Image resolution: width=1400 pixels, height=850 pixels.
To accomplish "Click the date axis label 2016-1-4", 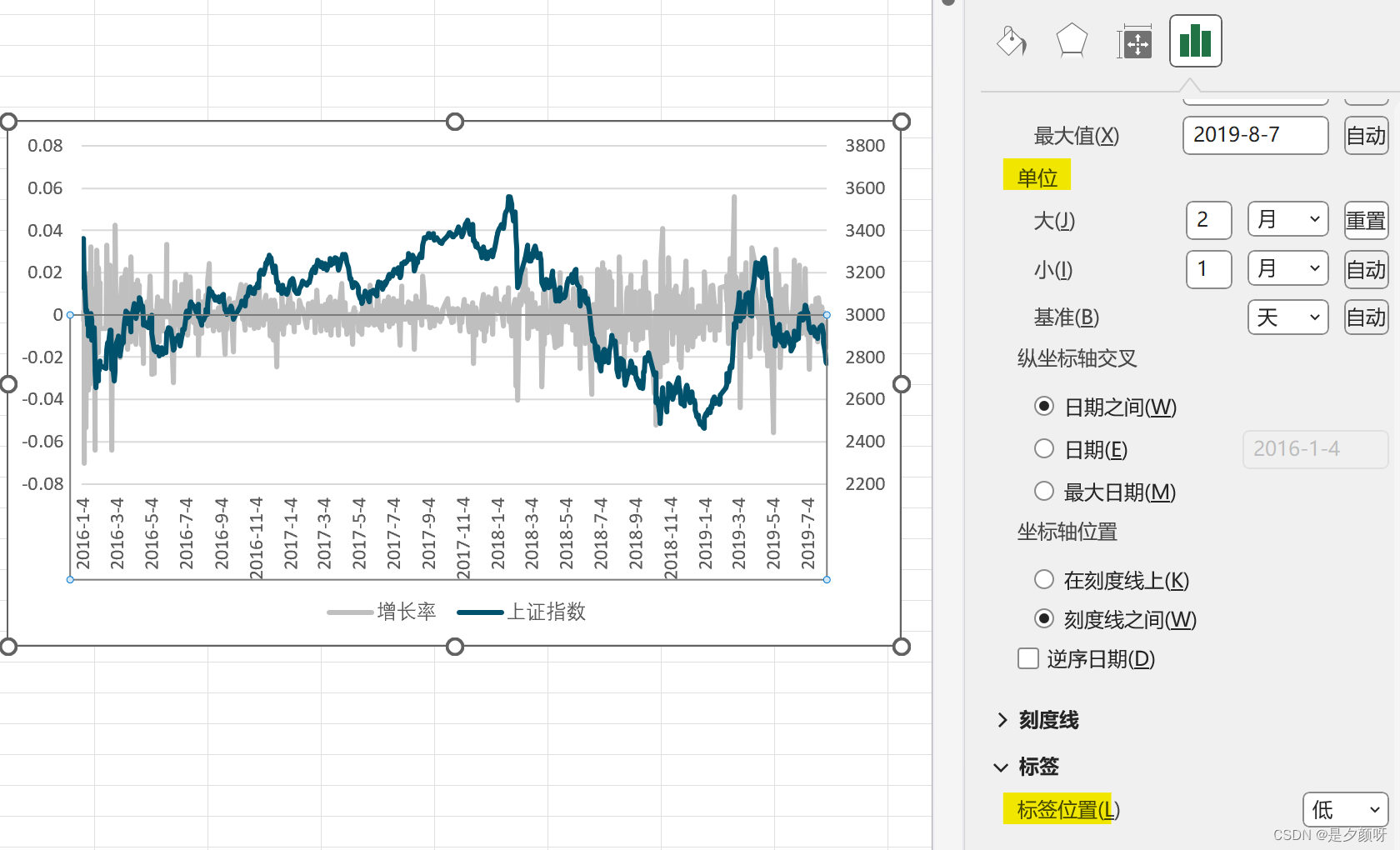I will [82, 534].
